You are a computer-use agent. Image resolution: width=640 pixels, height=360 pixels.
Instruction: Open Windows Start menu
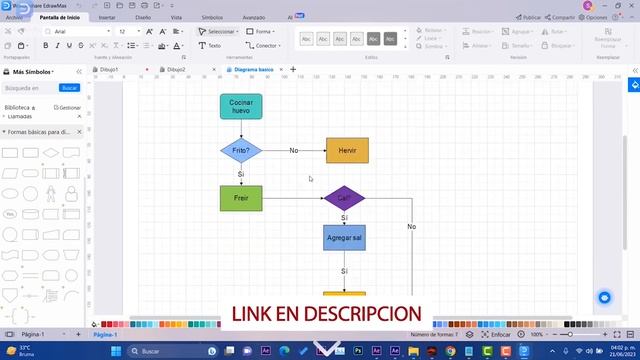[116, 351]
